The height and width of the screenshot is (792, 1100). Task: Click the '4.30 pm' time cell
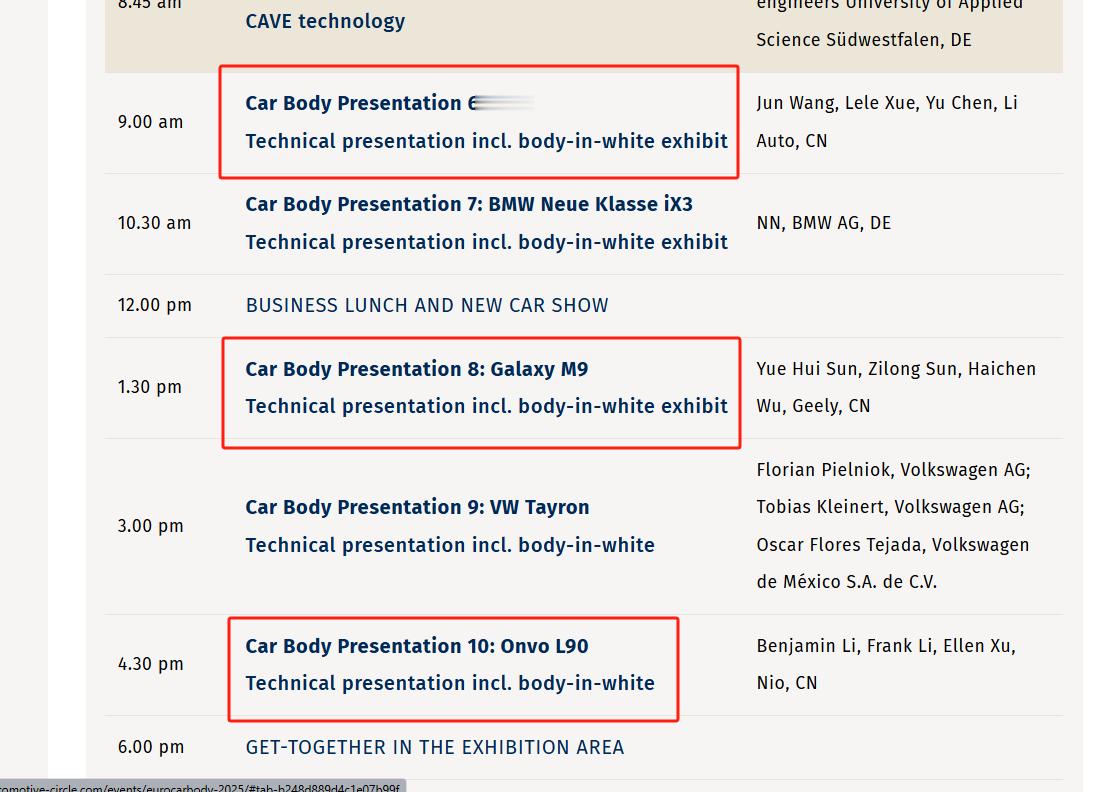pos(150,664)
